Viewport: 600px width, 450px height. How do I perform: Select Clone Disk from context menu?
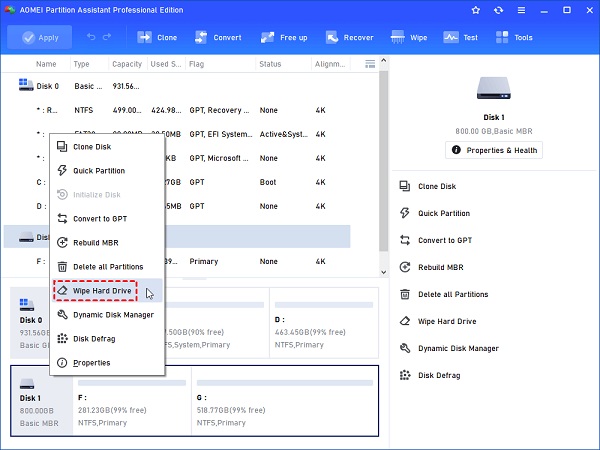pos(92,147)
